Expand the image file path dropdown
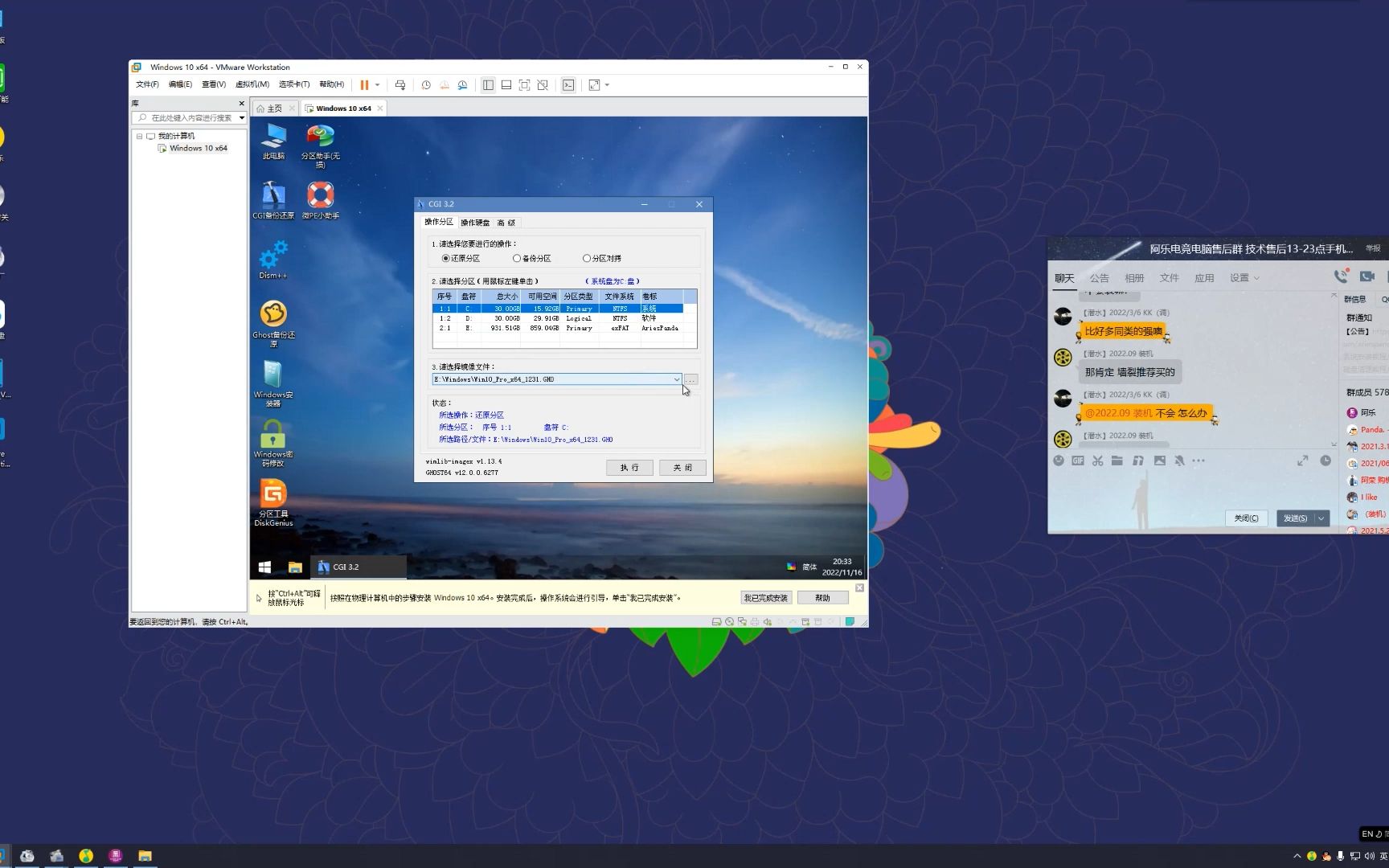Image resolution: width=1389 pixels, height=868 pixels. click(x=677, y=379)
